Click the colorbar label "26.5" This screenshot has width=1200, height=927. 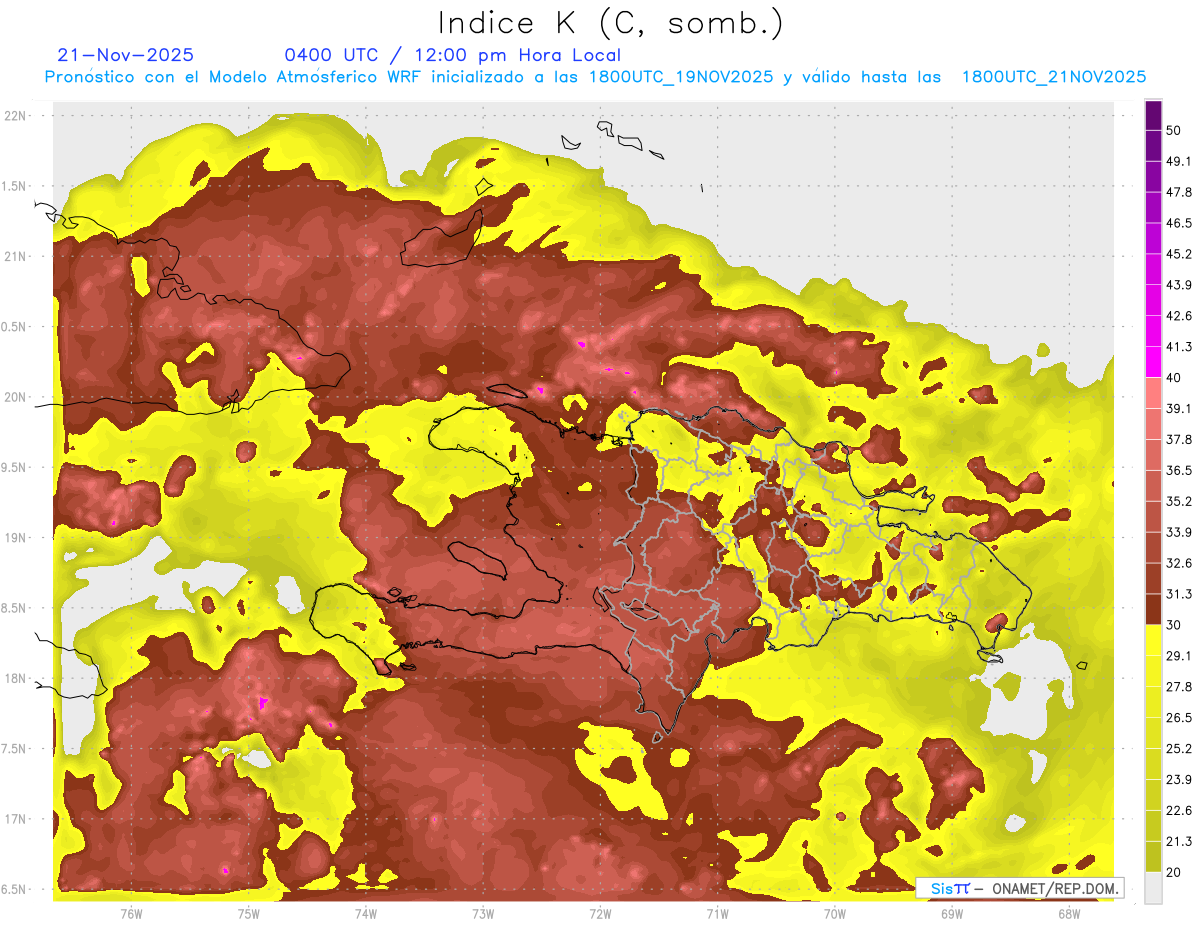(1178, 717)
